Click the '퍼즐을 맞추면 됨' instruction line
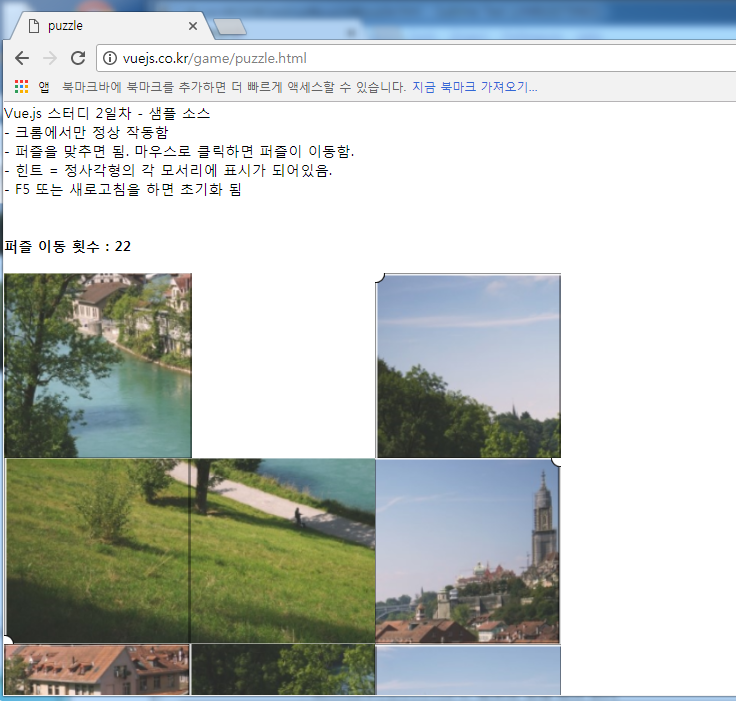Image resolution: width=736 pixels, height=701 pixels. tap(179, 151)
